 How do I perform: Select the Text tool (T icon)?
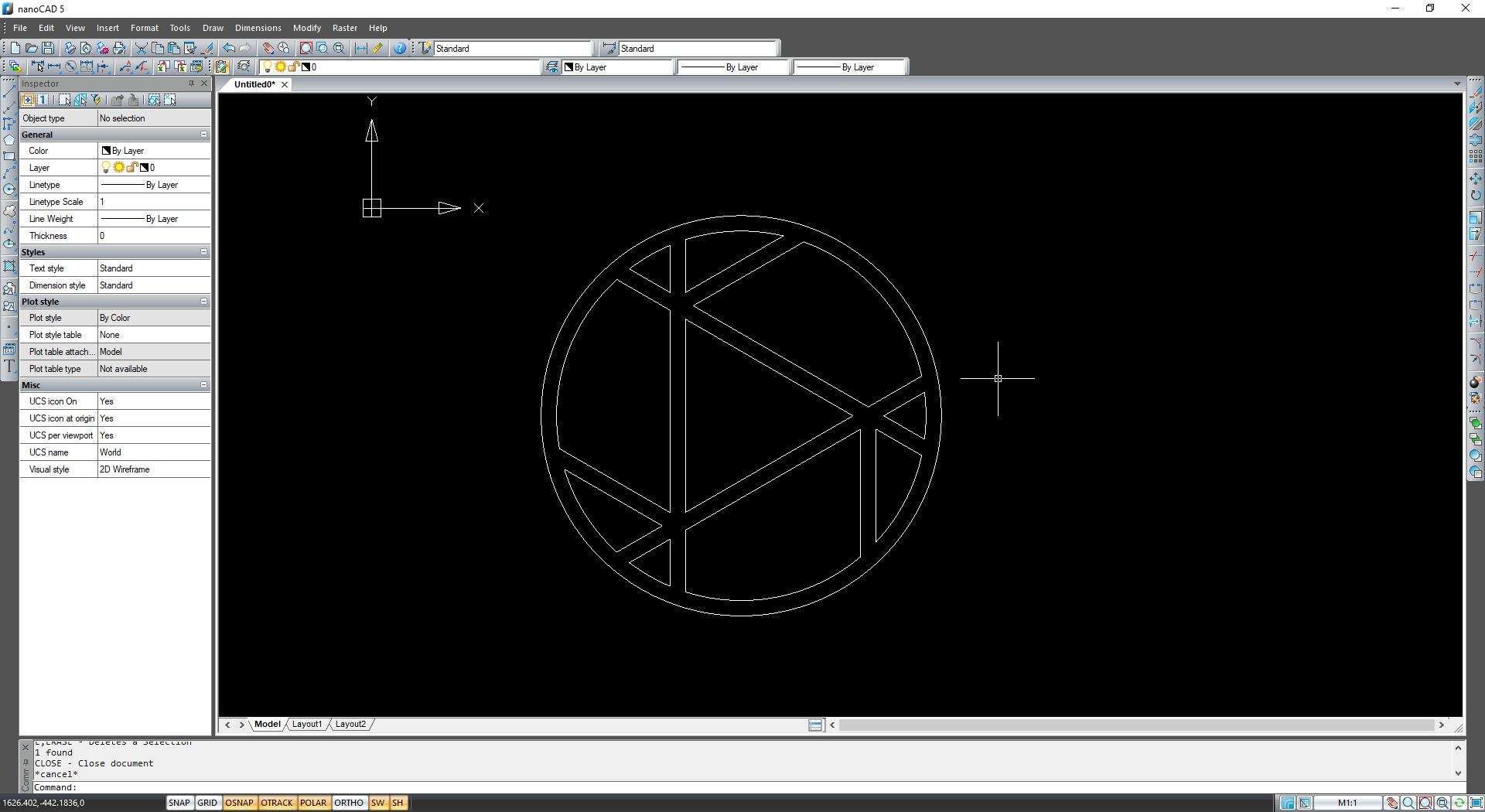(x=9, y=367)
